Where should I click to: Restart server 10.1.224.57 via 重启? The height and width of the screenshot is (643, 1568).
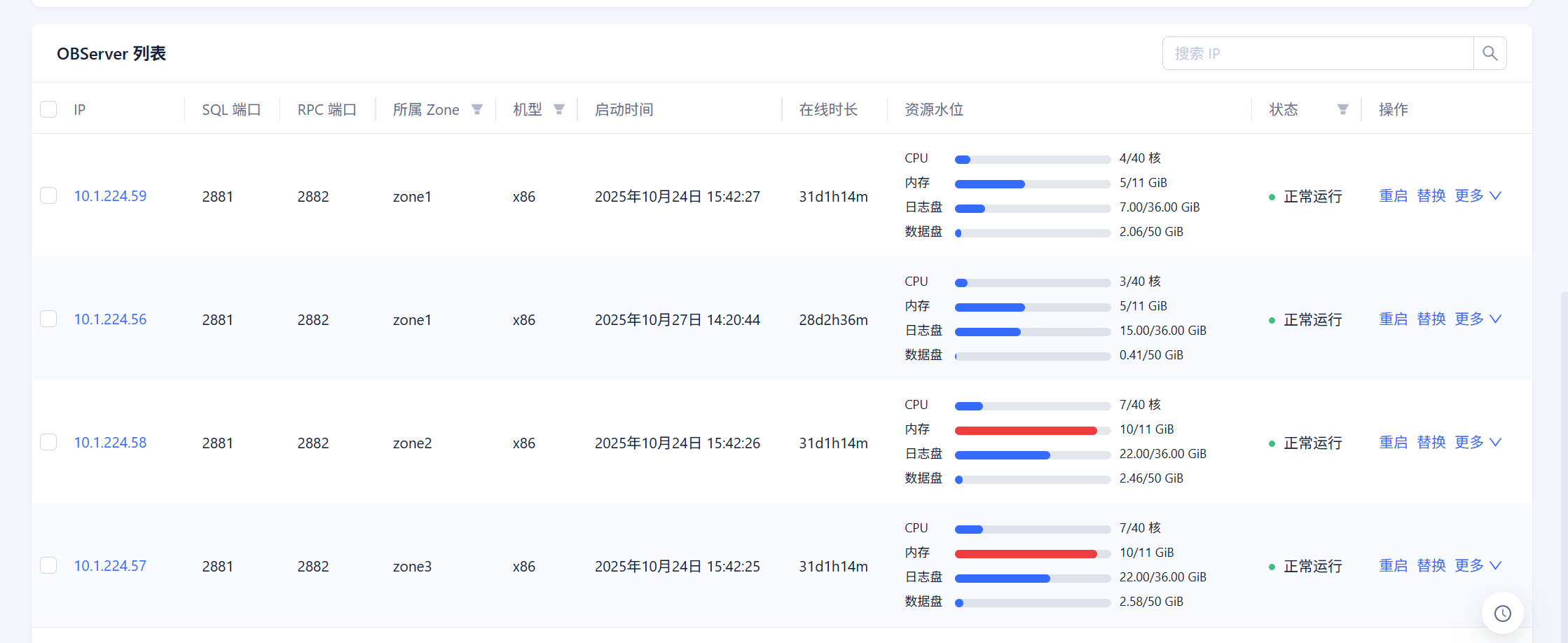1393,565
